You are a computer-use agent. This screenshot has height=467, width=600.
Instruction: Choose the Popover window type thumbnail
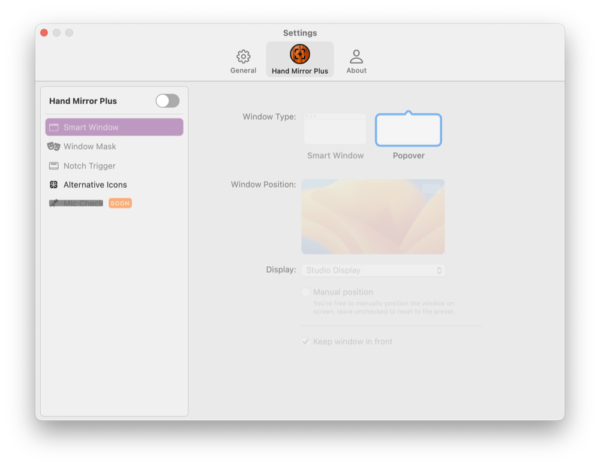[408, 129]
